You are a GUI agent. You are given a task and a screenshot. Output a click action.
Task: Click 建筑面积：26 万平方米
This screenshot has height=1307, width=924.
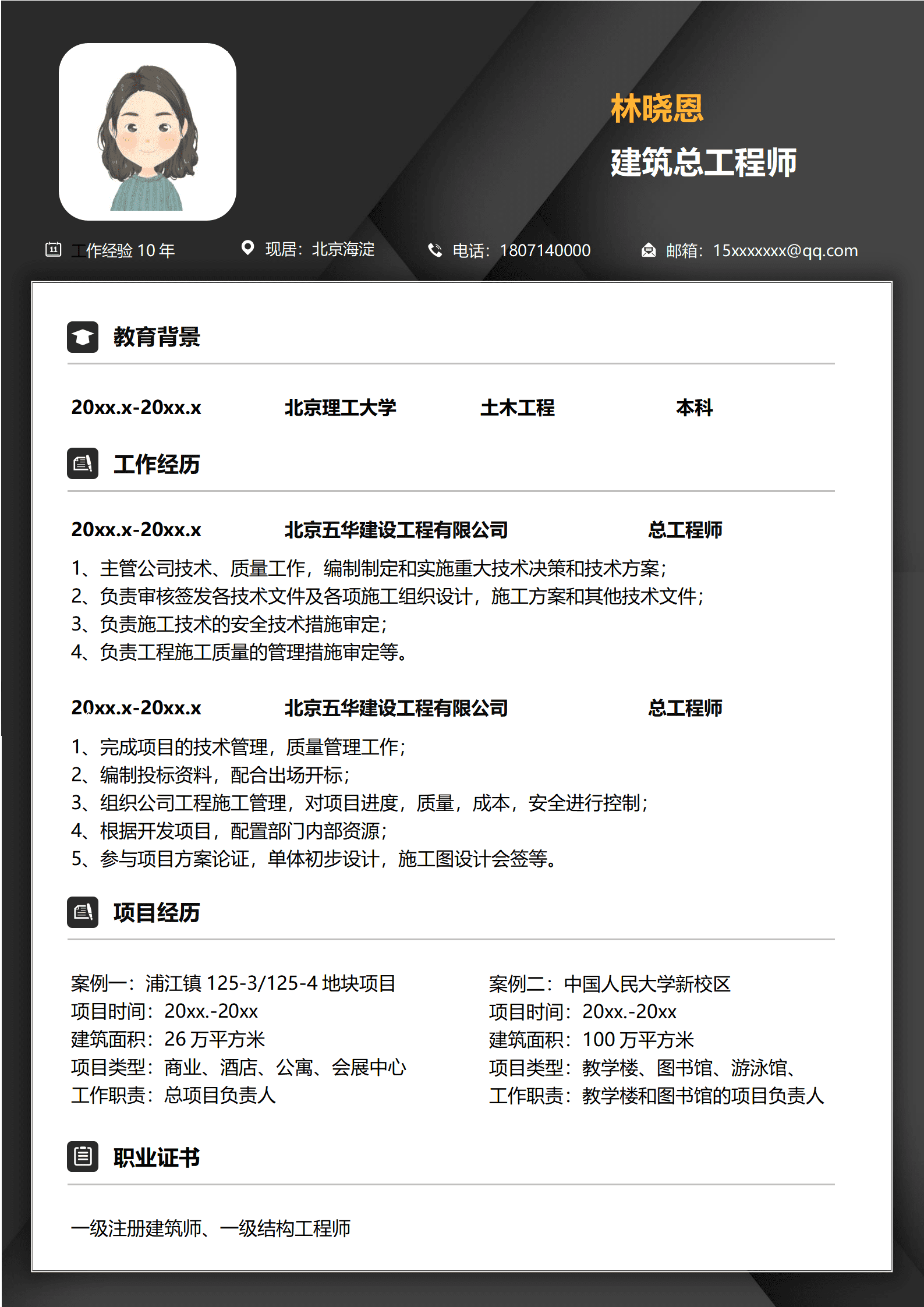click(x=168, y=1039)
